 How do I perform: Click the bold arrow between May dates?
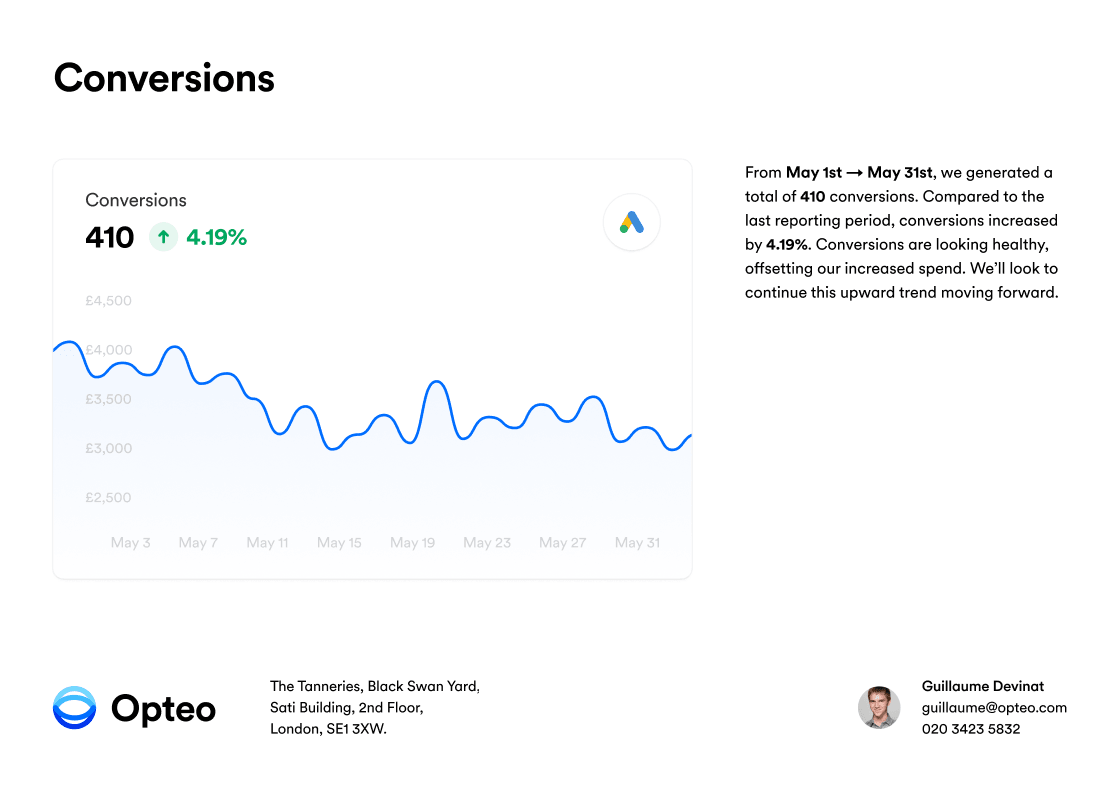(854, 173)
